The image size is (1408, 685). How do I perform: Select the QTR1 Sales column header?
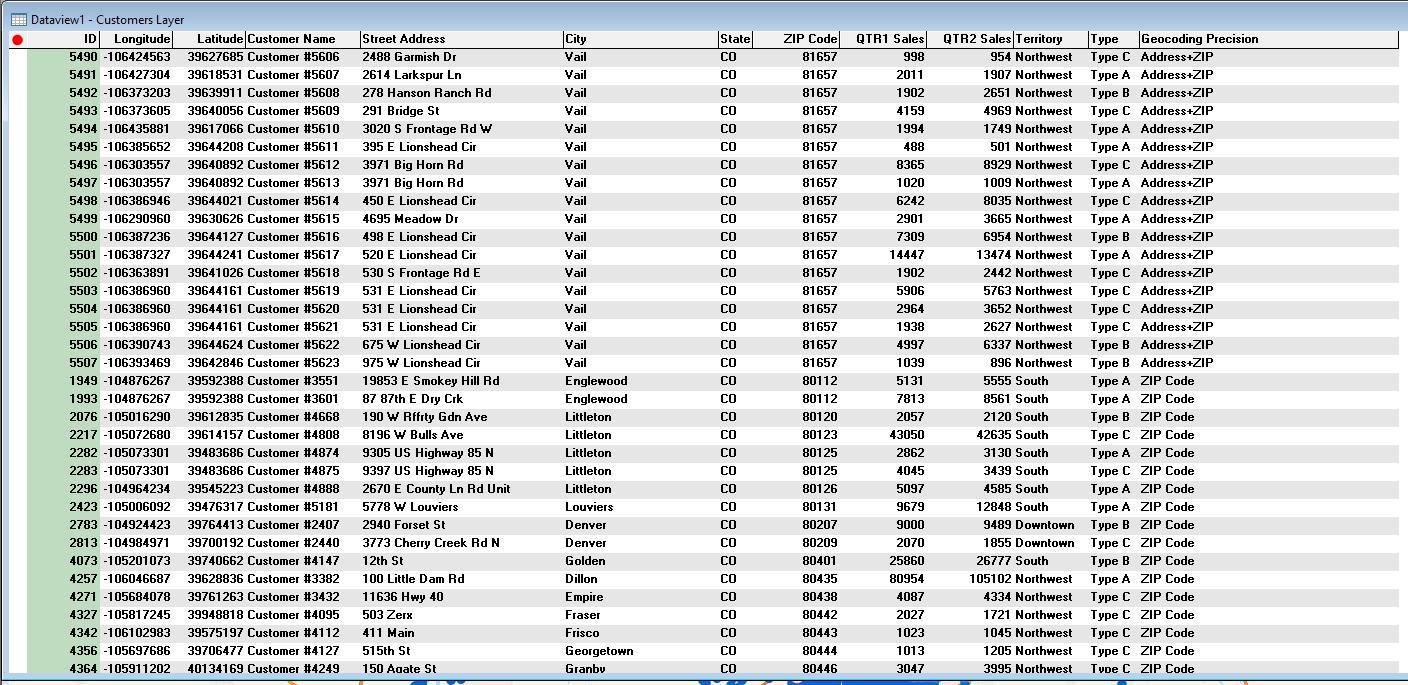tap(884, 39)
